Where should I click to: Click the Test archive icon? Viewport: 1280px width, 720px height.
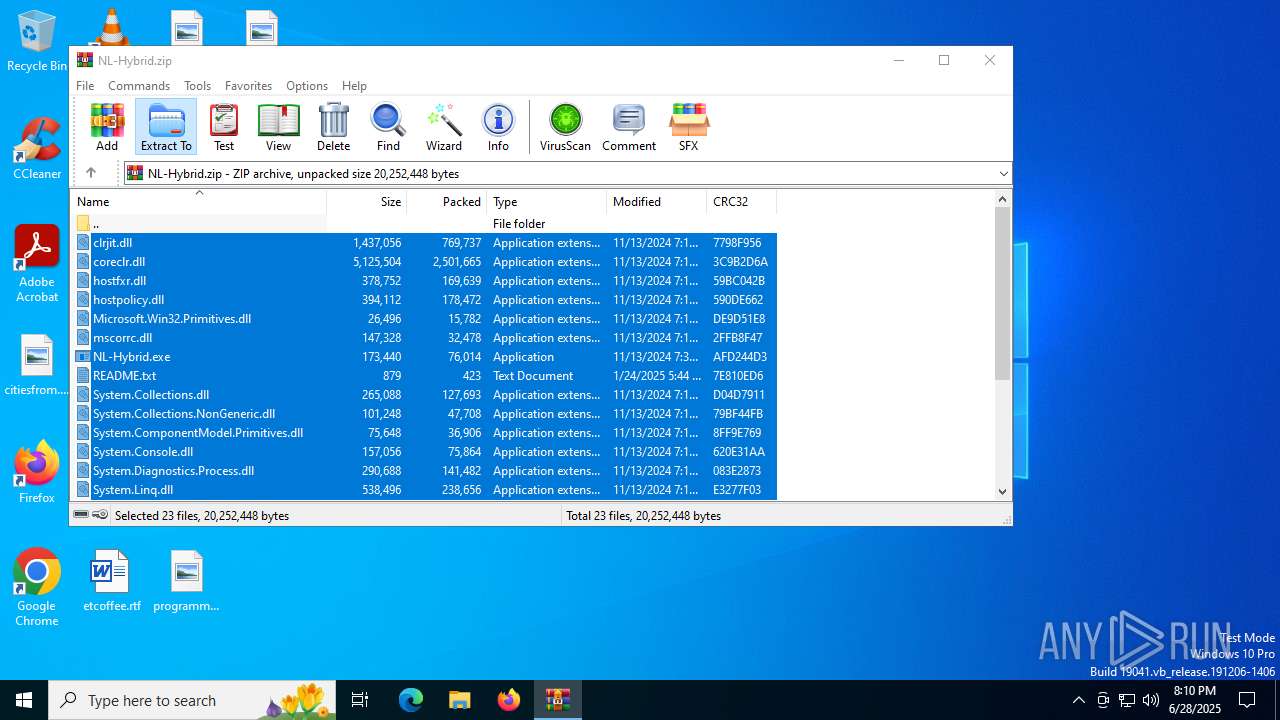(224, 127)
